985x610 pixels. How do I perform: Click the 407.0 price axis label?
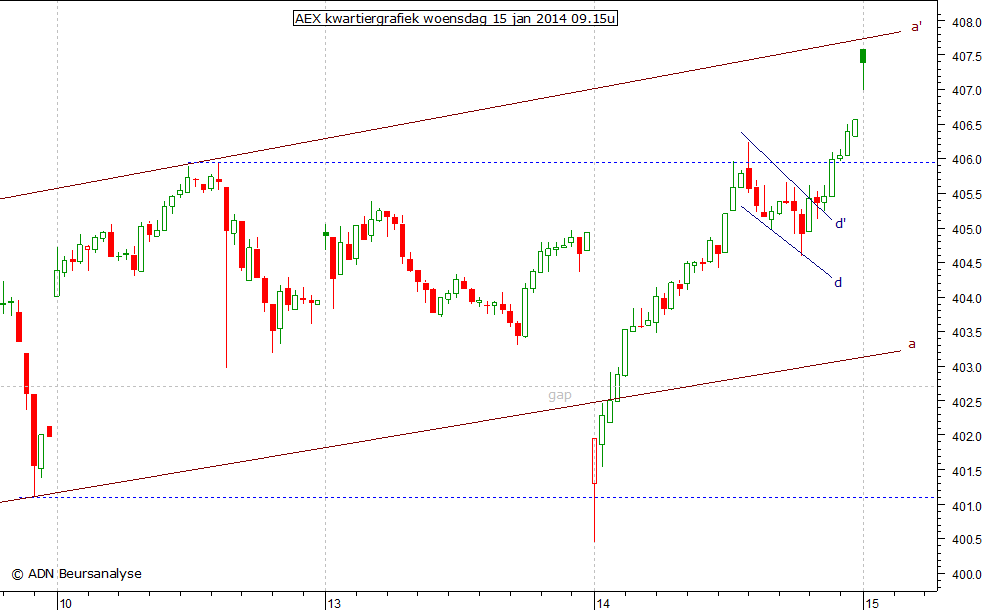(966, 91)
